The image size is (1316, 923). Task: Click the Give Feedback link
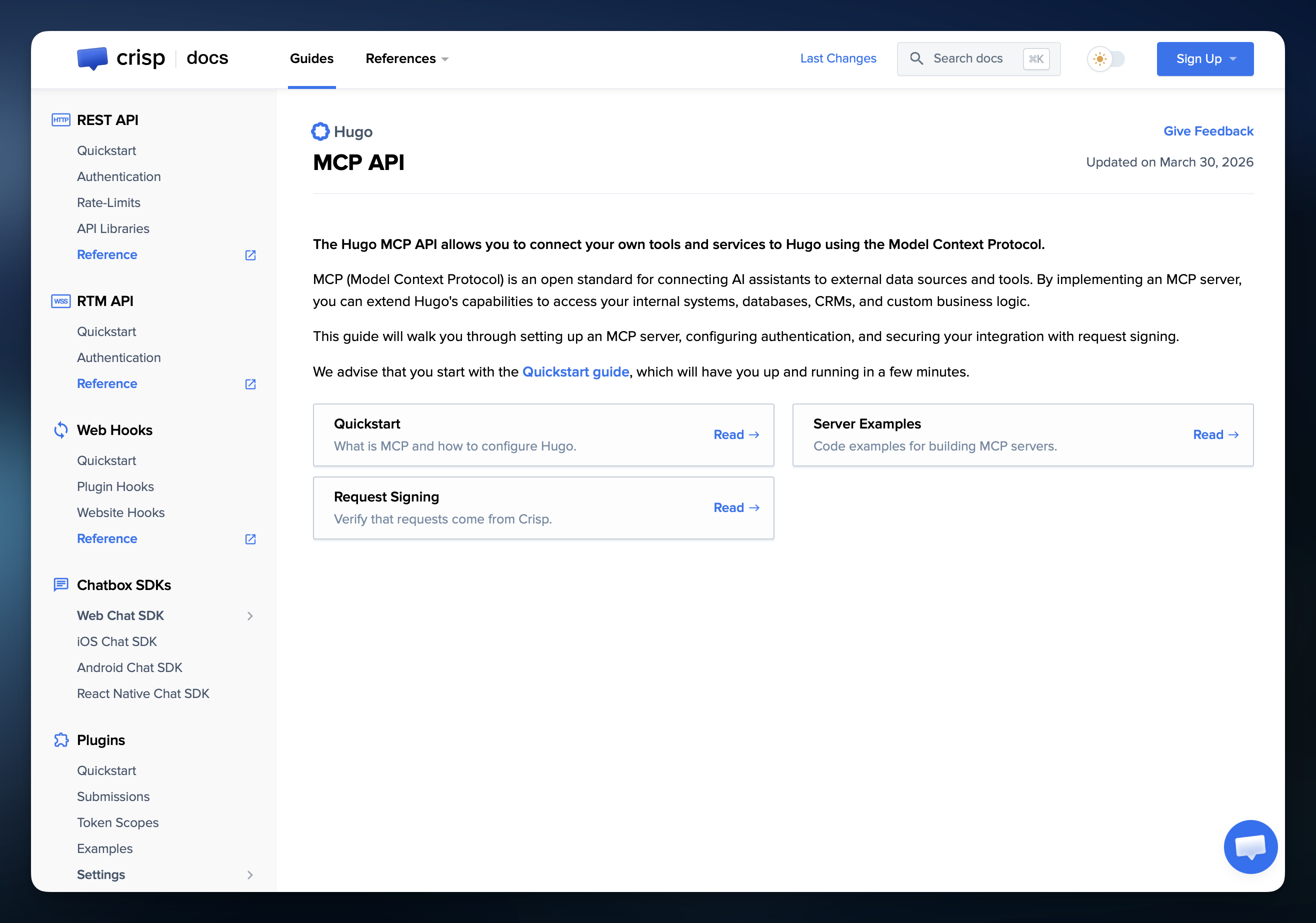pos(1208,130)
